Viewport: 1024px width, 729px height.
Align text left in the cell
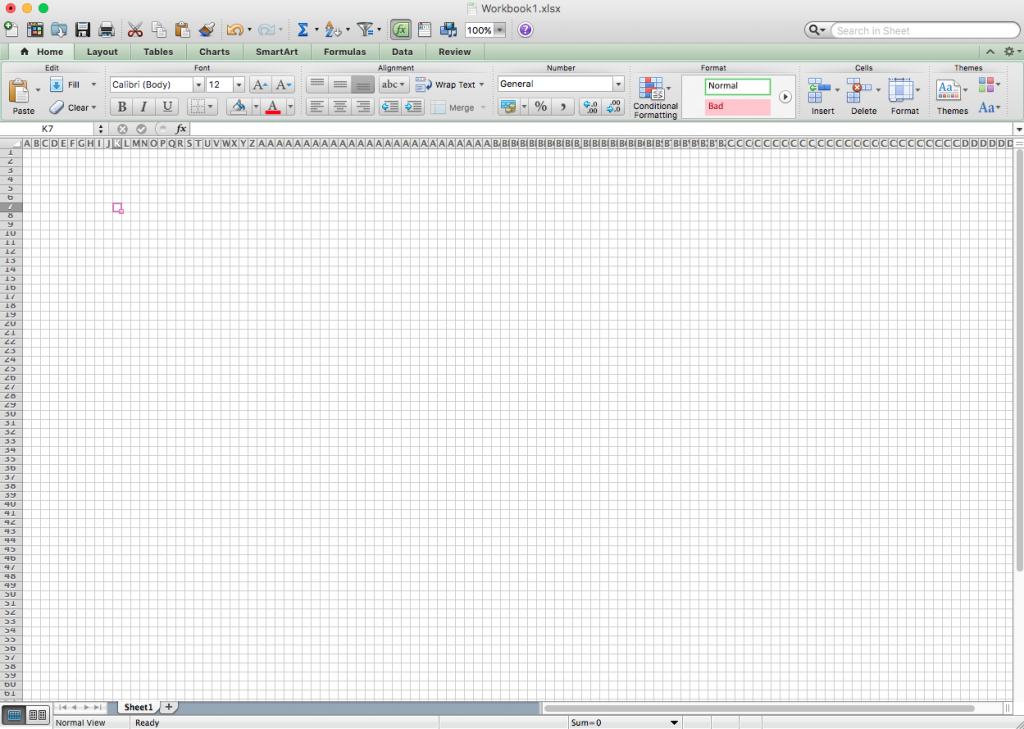317,107
